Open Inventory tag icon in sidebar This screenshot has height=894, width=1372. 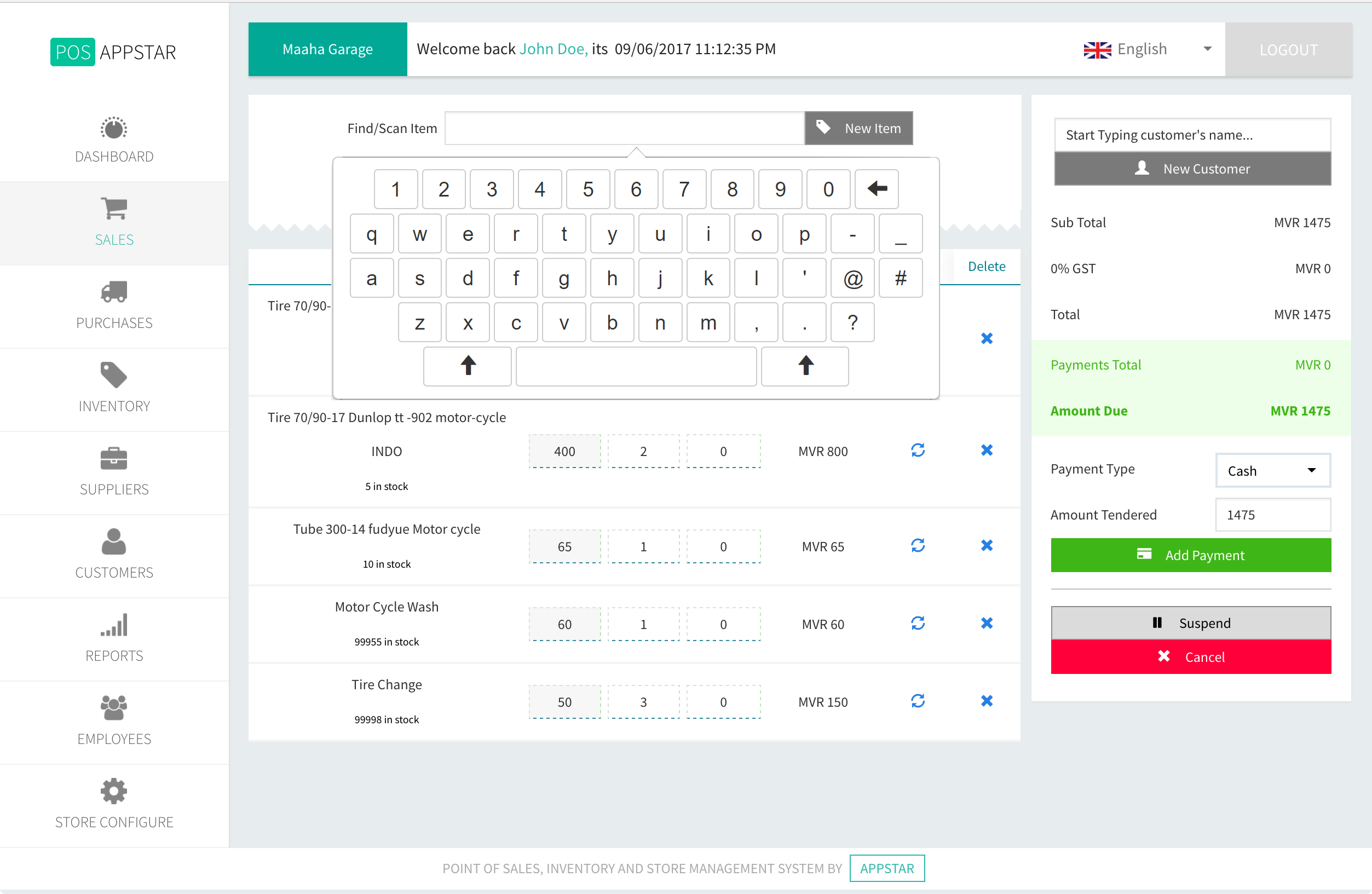click(113, 375)
